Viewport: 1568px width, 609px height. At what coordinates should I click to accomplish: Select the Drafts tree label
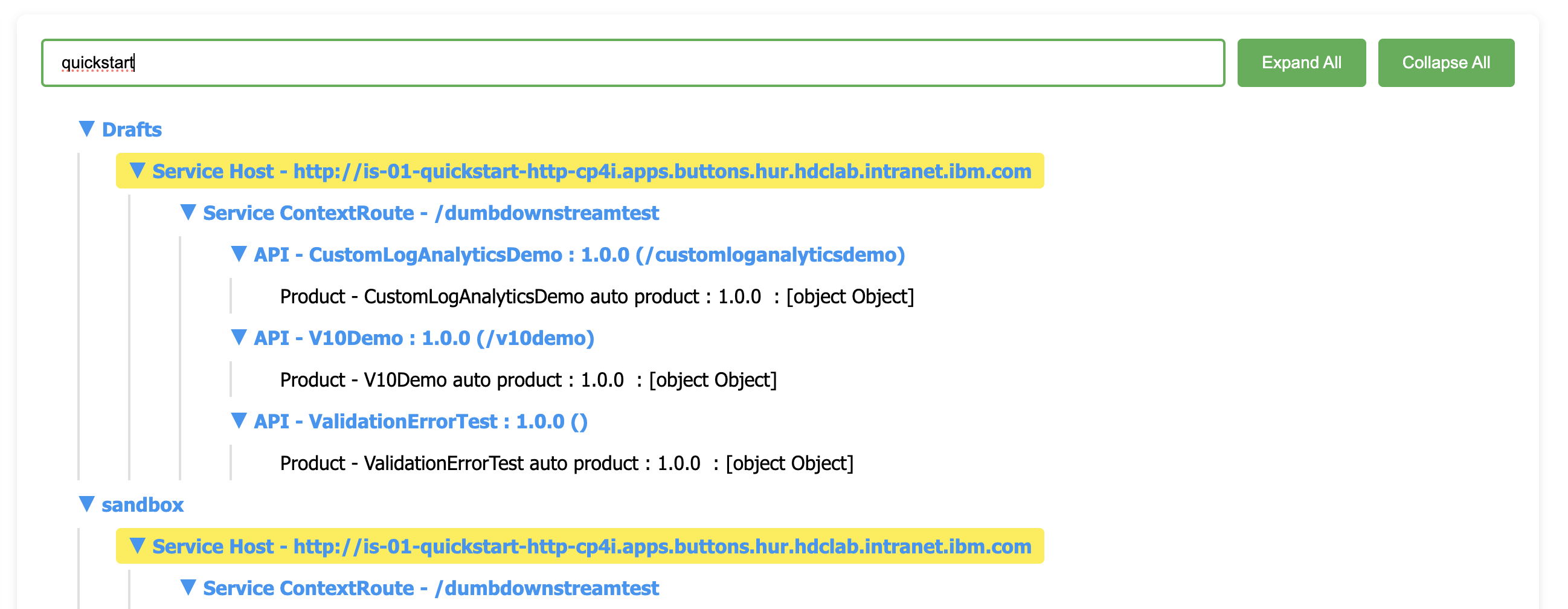click(132, 129)
